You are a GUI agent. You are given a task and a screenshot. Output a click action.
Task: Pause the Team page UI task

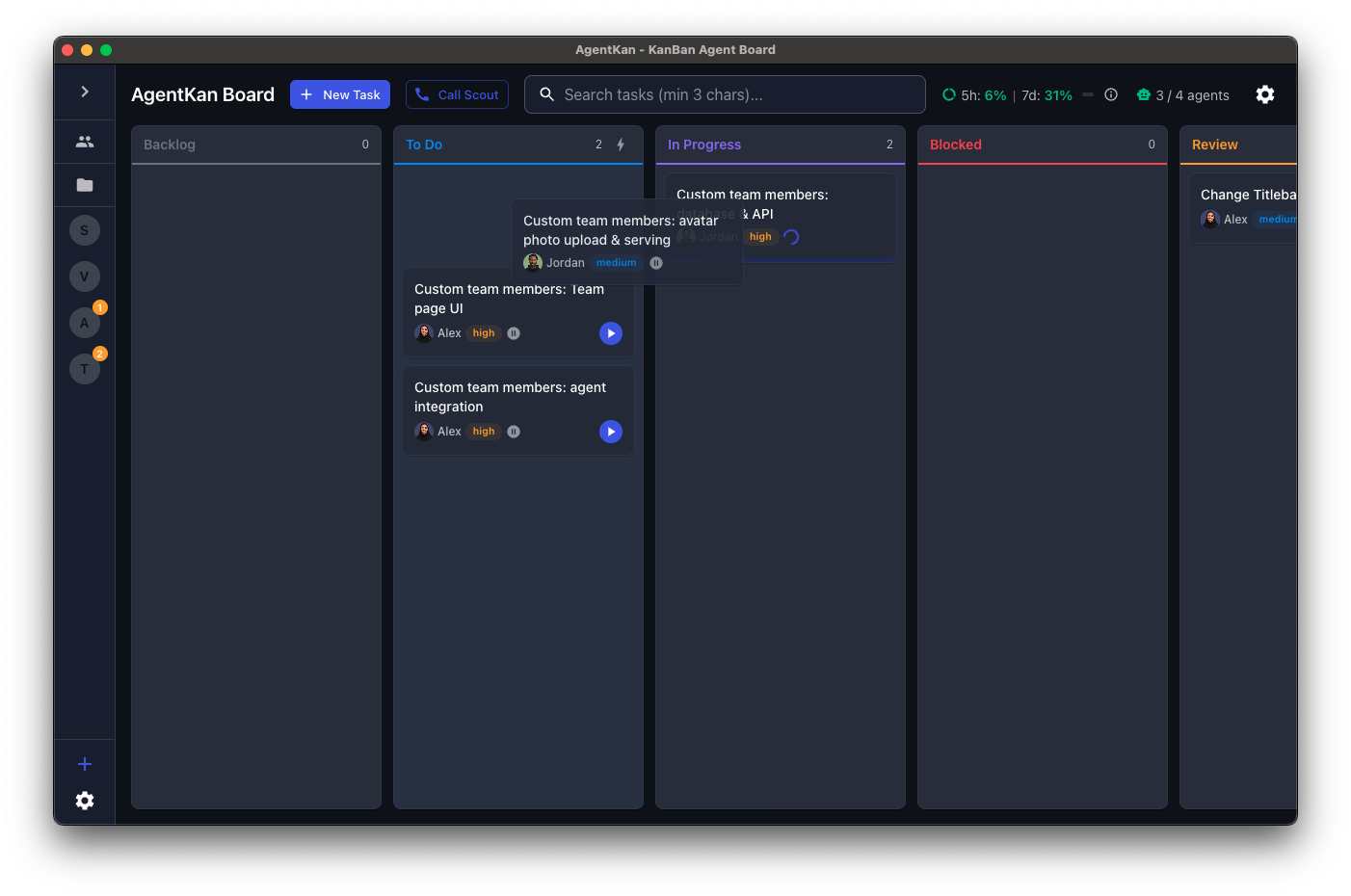point(513,332)
